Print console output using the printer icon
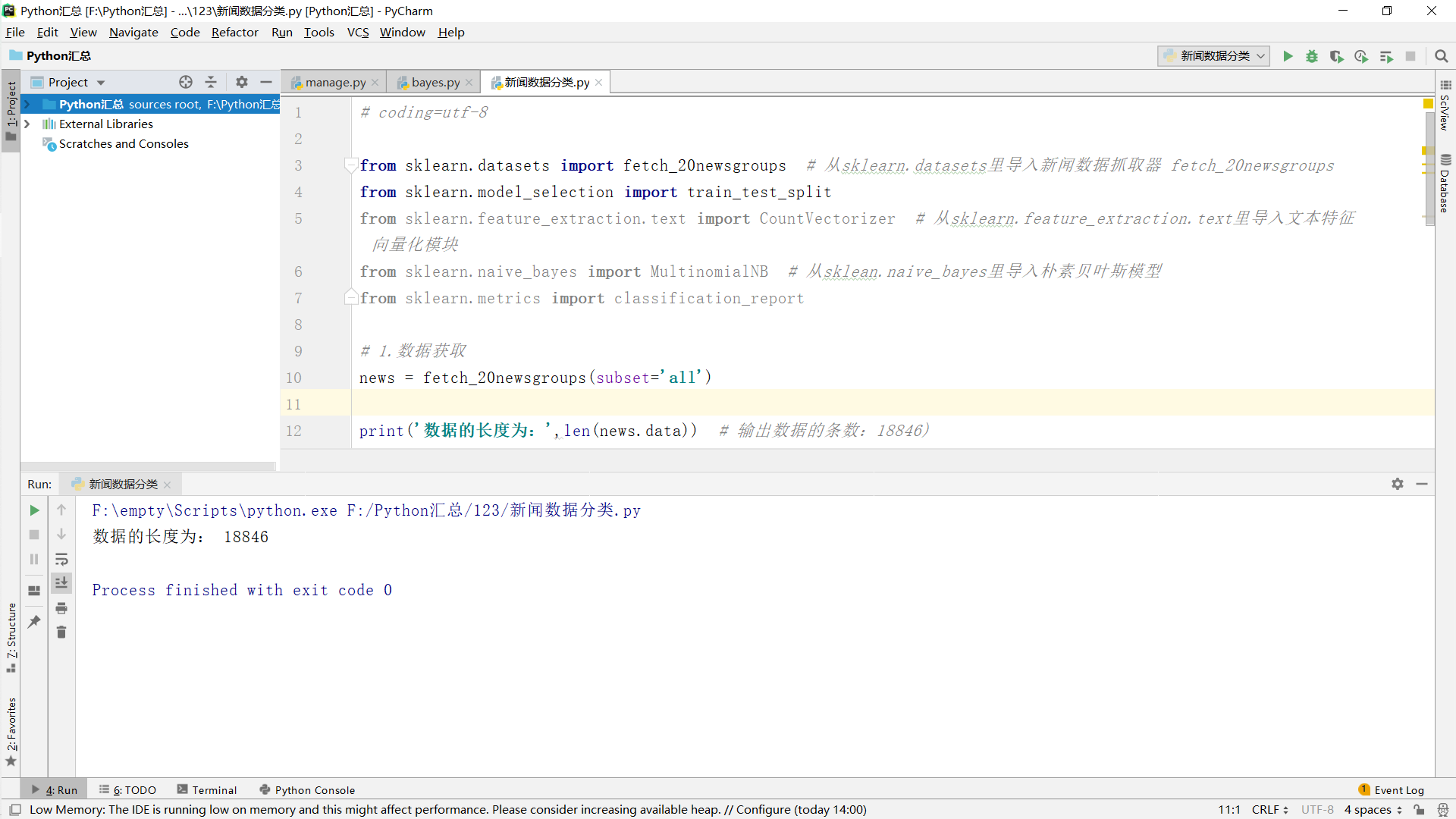The height and width of the screenshot is (819, 1456). (x=62, y=608)
